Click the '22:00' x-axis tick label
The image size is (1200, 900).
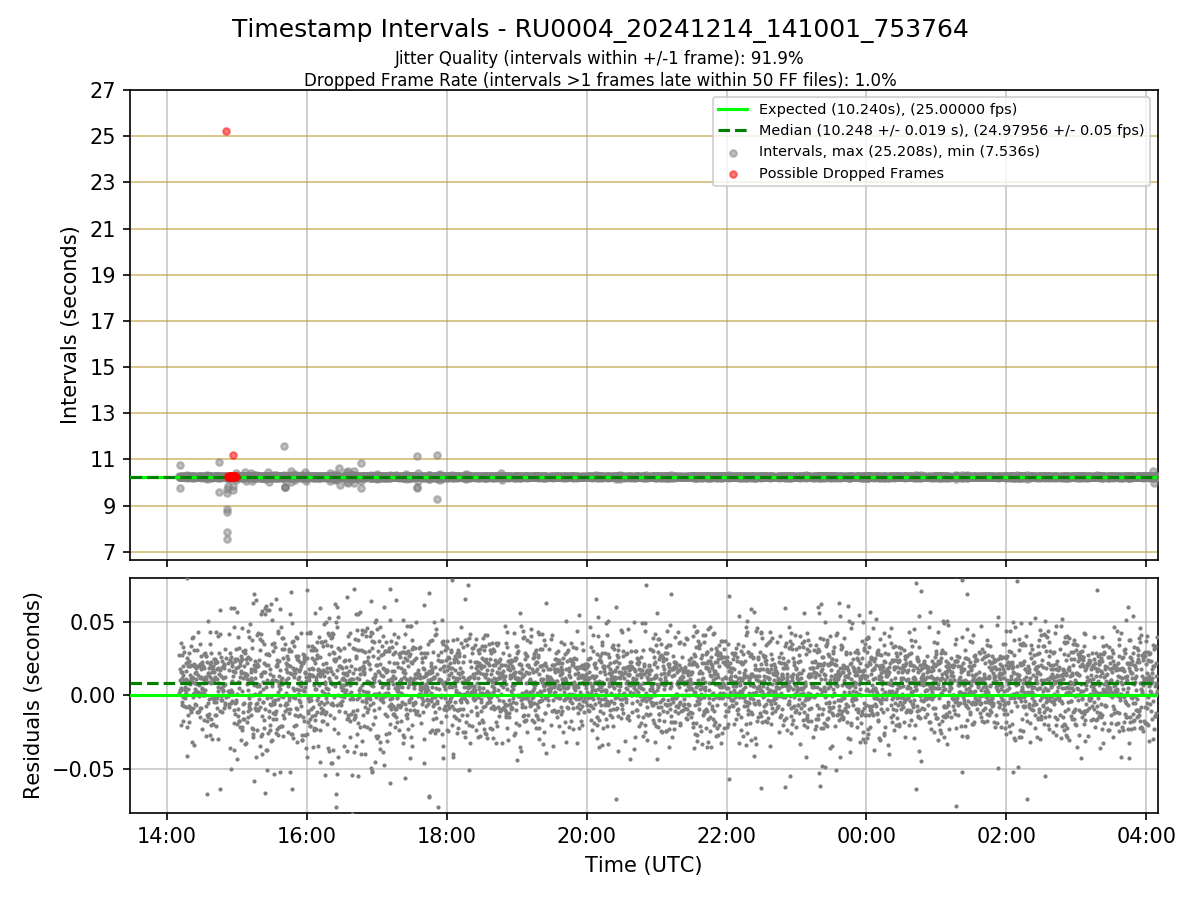(x=726, y=835)
